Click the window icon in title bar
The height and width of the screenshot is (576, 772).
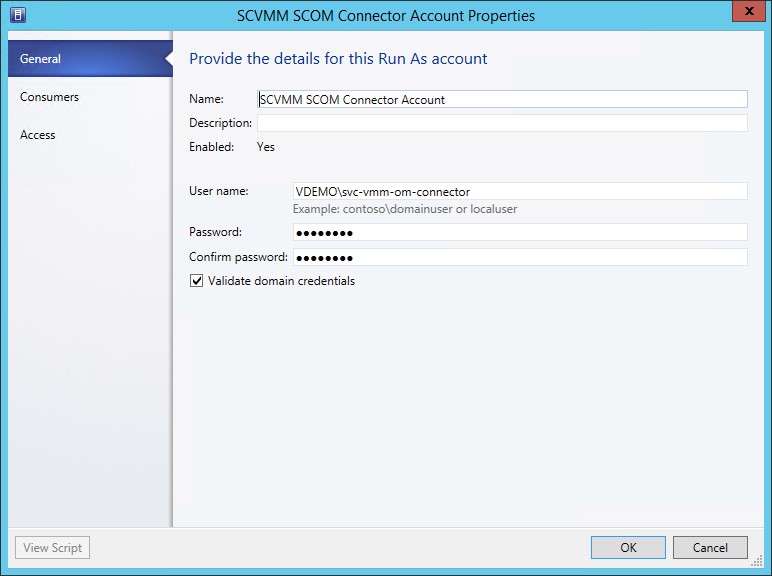click(x=18, y=15)
